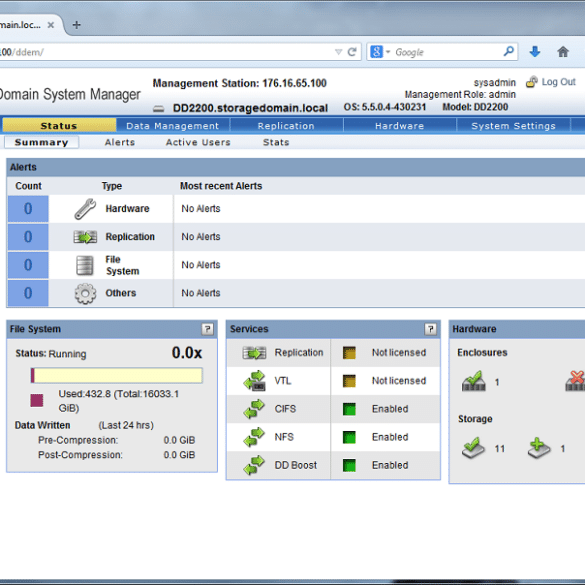Select the Stats sub-tab
The image size is (585, 585).
pyautogui.click(x=276, y=142)
